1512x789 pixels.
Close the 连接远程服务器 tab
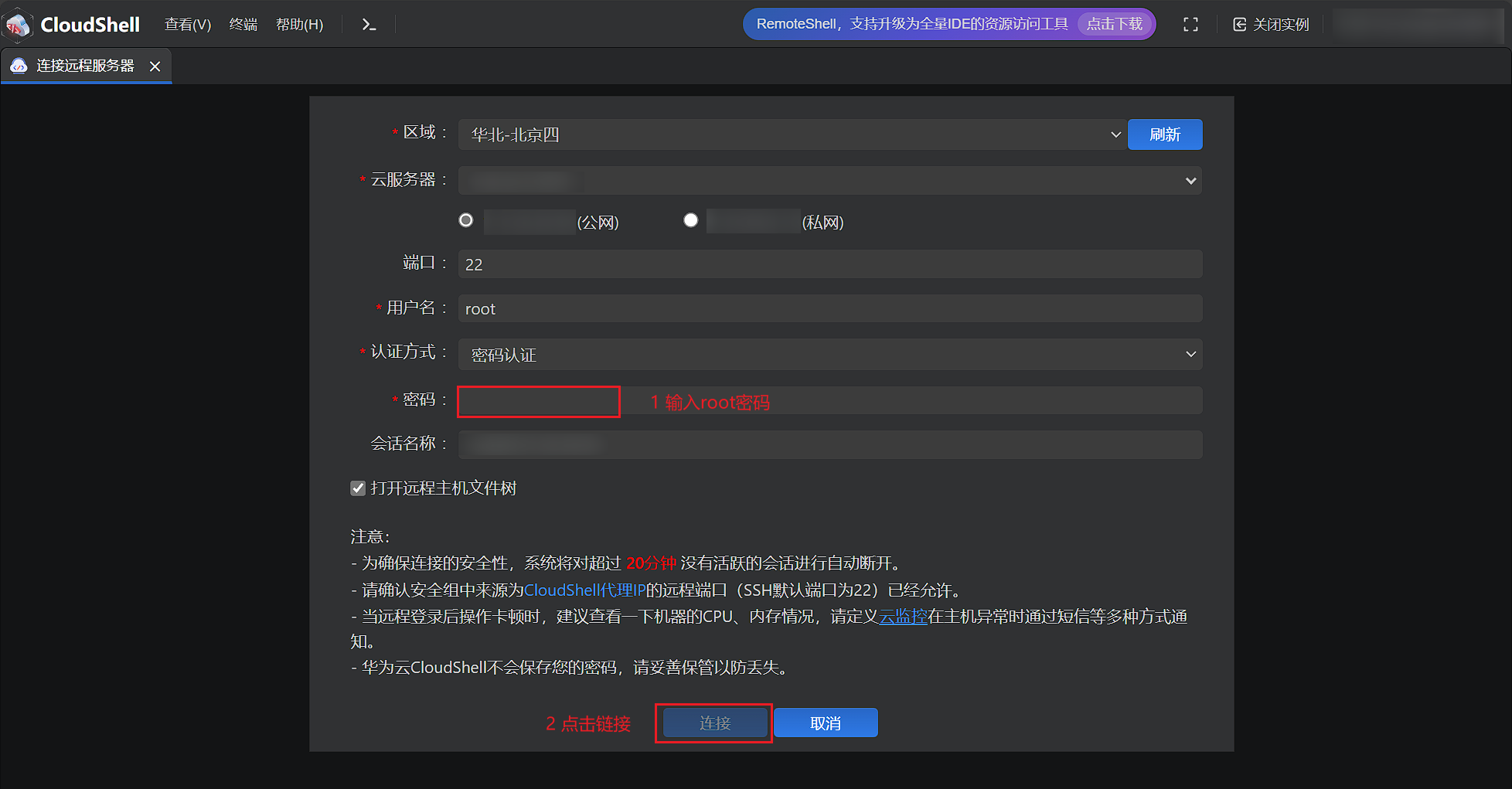click(x=155, y=66)
